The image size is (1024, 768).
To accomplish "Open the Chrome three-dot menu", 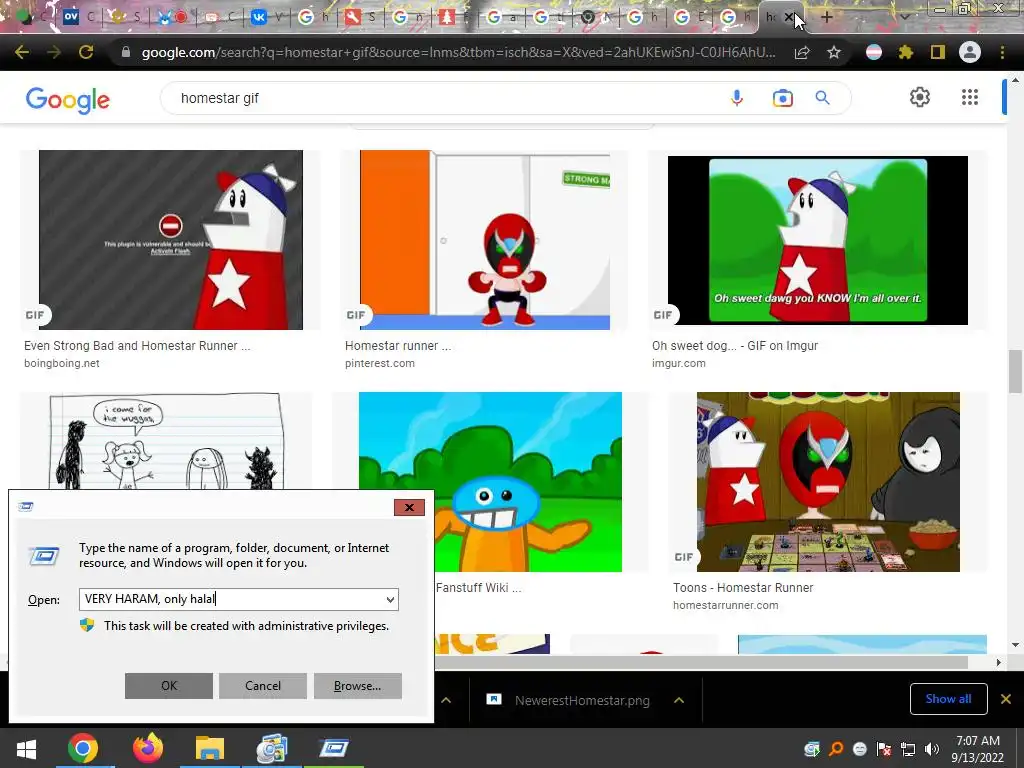I will [1002, 52].
